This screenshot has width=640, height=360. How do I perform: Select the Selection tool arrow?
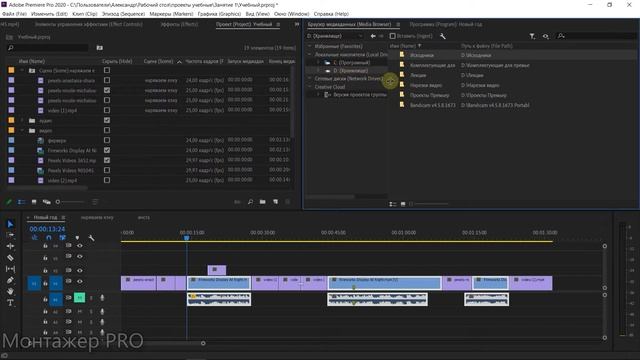(x=10, y=224)
